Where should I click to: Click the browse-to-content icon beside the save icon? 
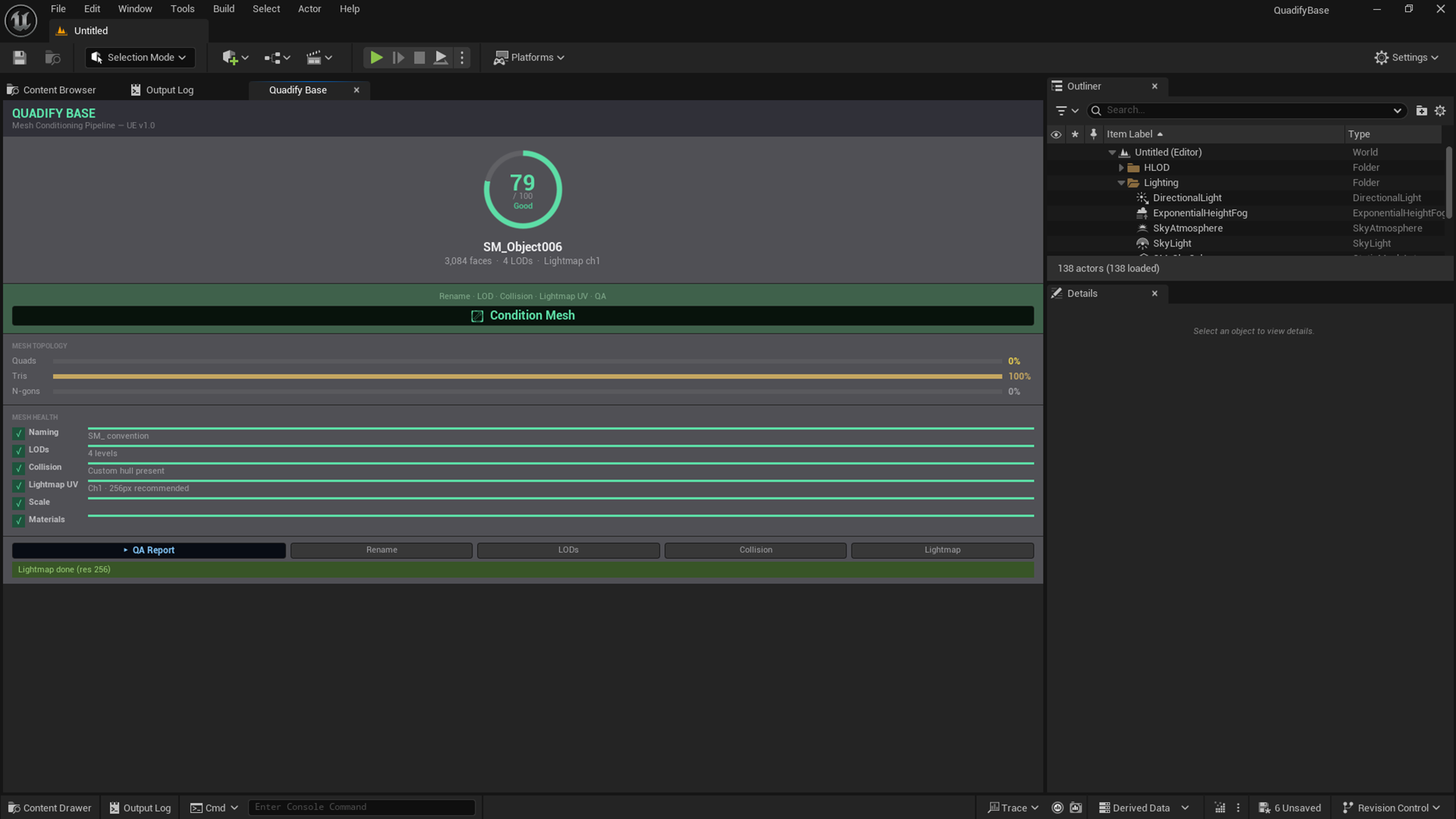[x=52, y=58]
